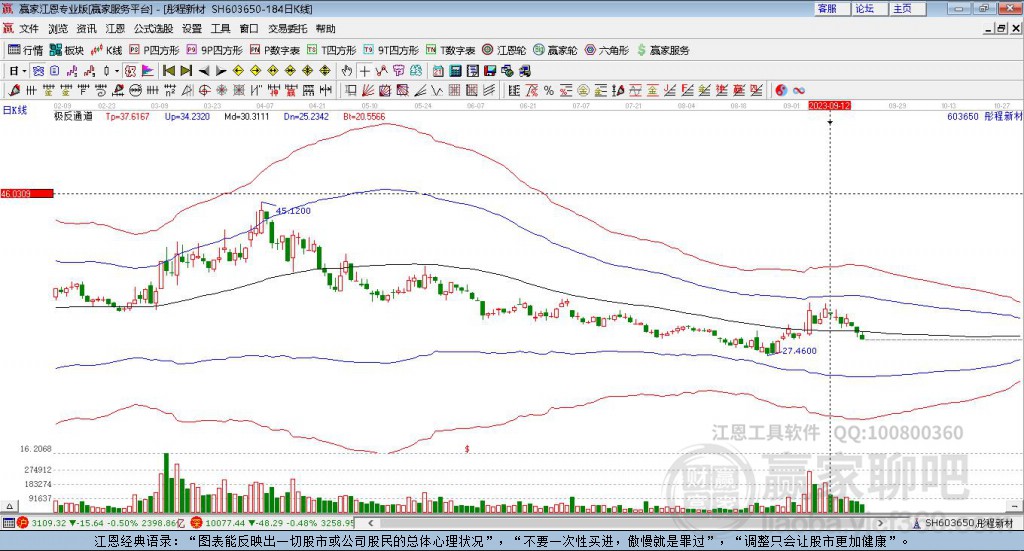The height and width of the screenshot is (551, 1024).
Task: Click horizontal scrollbar right arrow
Action: click(880, 523)
